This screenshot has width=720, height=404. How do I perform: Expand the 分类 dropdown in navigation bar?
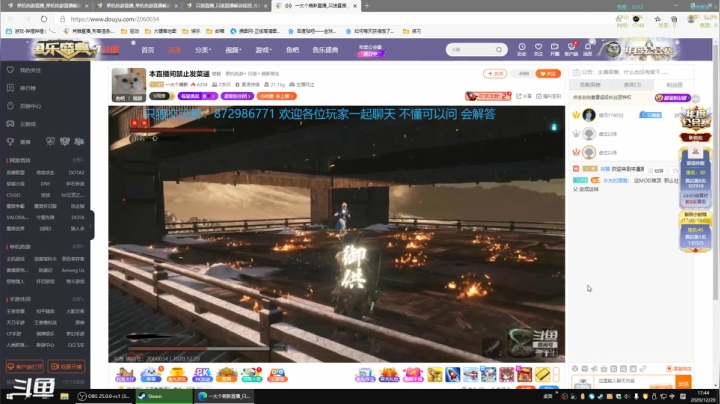[203, 50]
